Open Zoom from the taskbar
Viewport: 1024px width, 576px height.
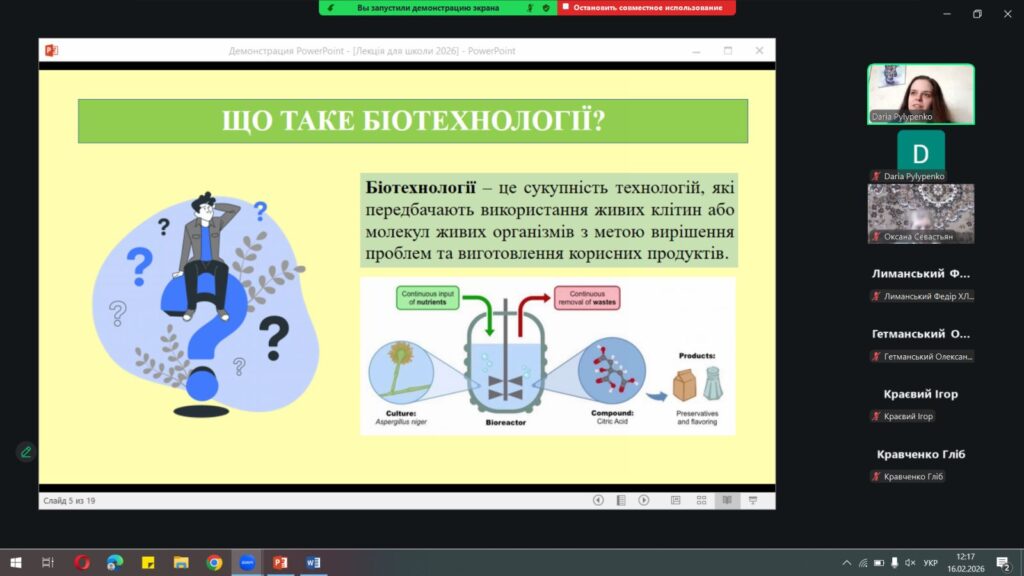(246, 562)
